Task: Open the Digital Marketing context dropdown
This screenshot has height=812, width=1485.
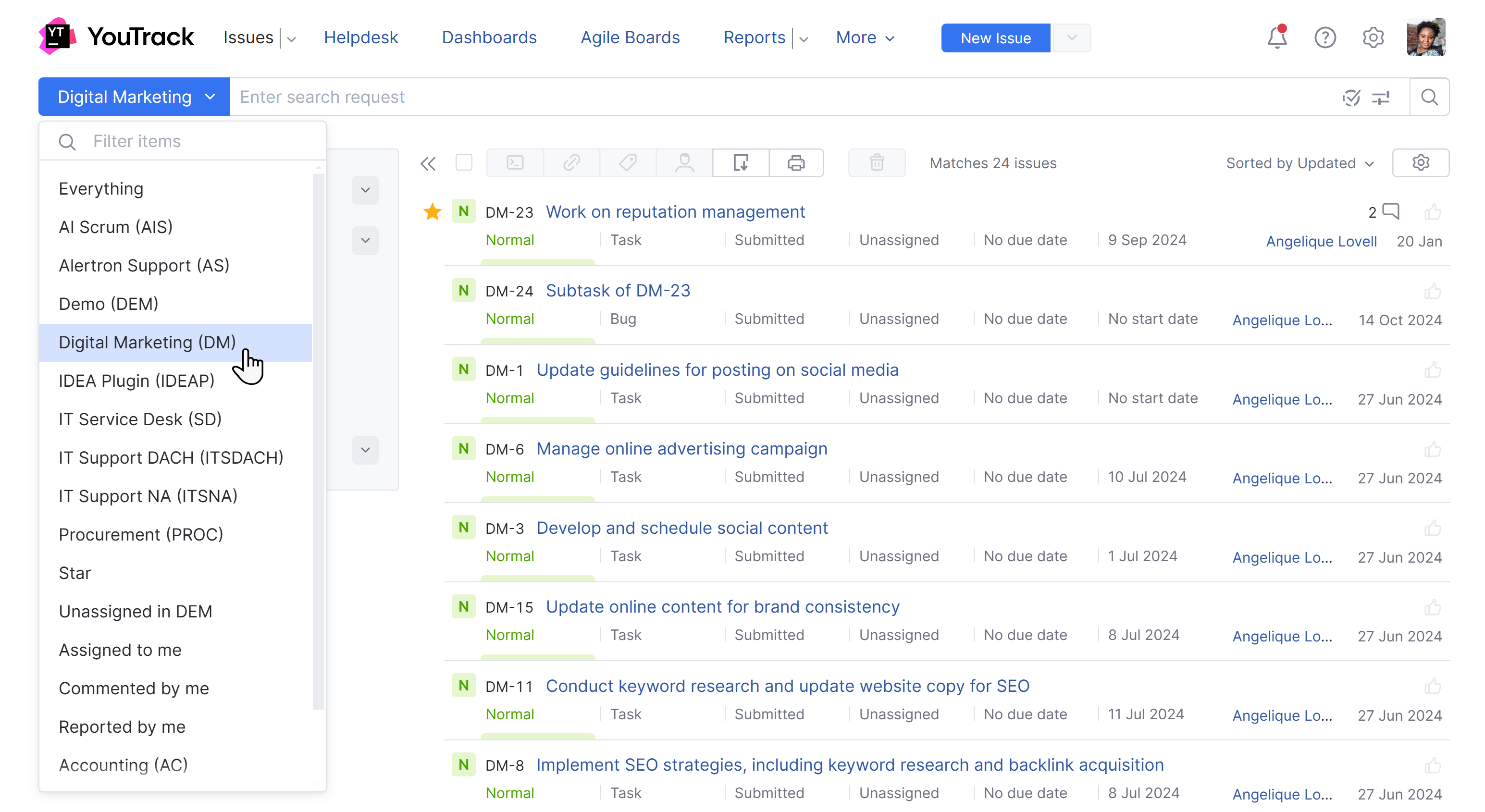Action: (x=134, y=97)
